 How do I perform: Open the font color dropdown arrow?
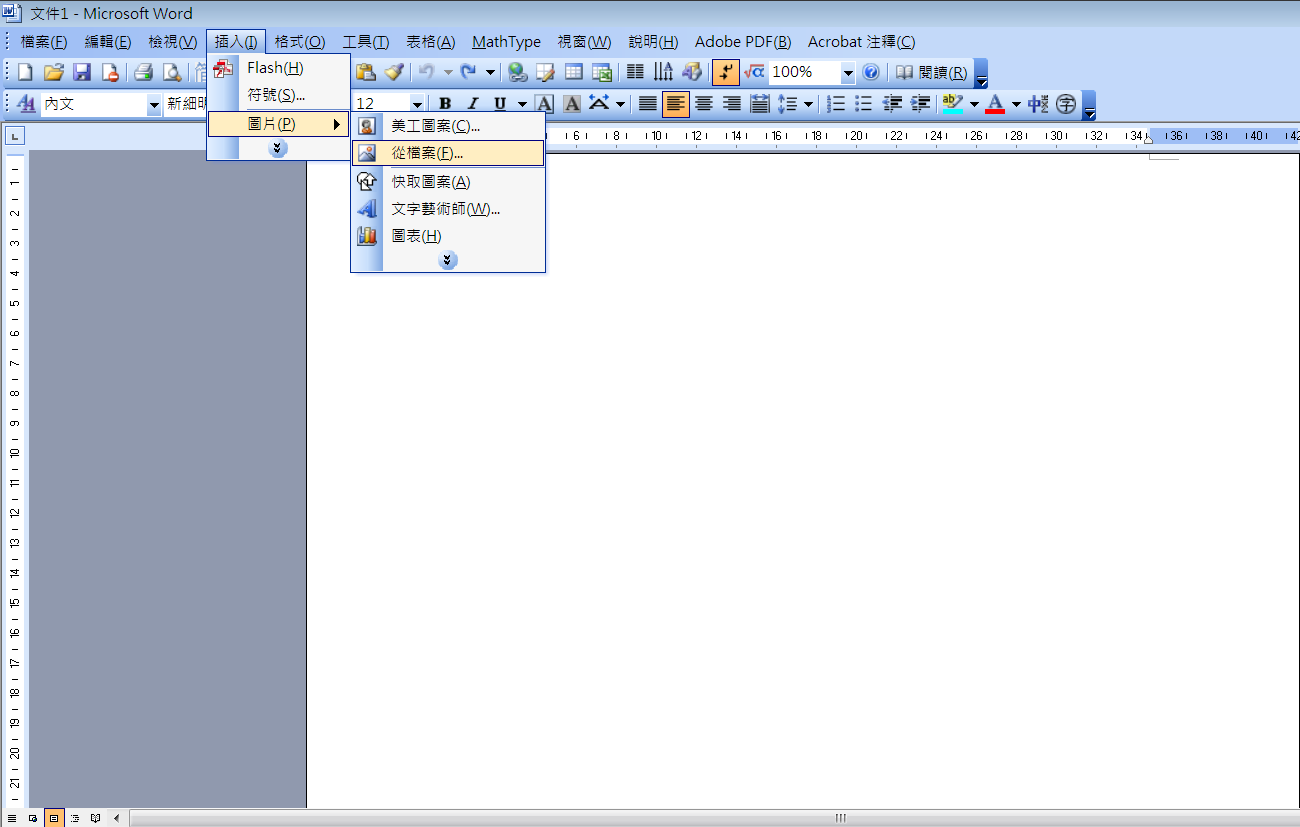(1016, 104)
